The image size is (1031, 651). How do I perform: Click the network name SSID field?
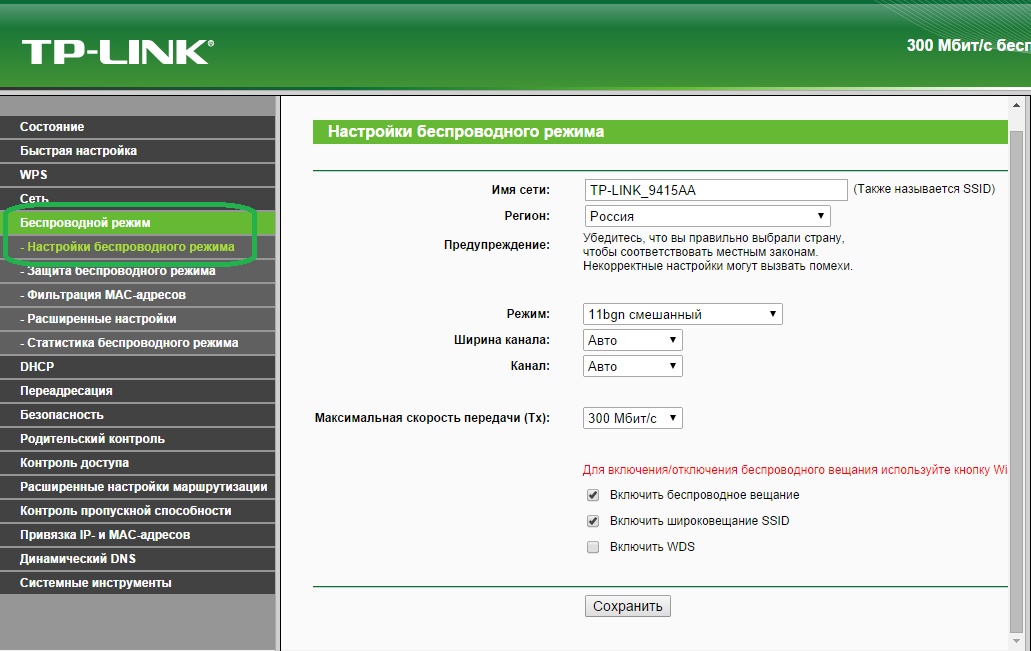[x=715, y=189]
